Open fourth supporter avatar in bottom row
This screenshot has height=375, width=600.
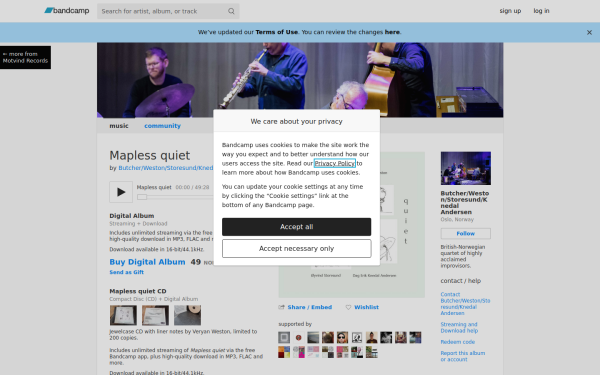[x=328, y=352]
